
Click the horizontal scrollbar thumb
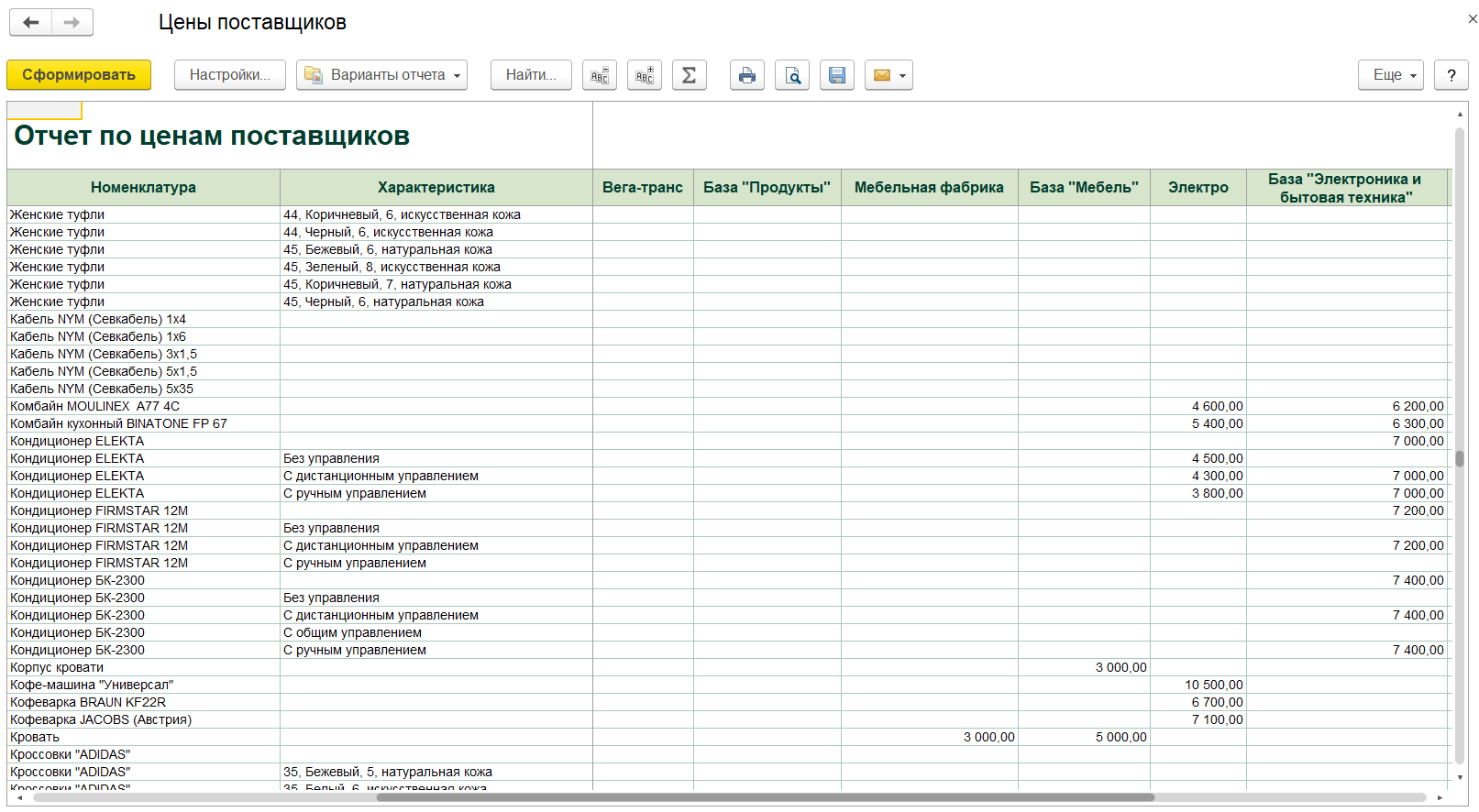point(766,797)
